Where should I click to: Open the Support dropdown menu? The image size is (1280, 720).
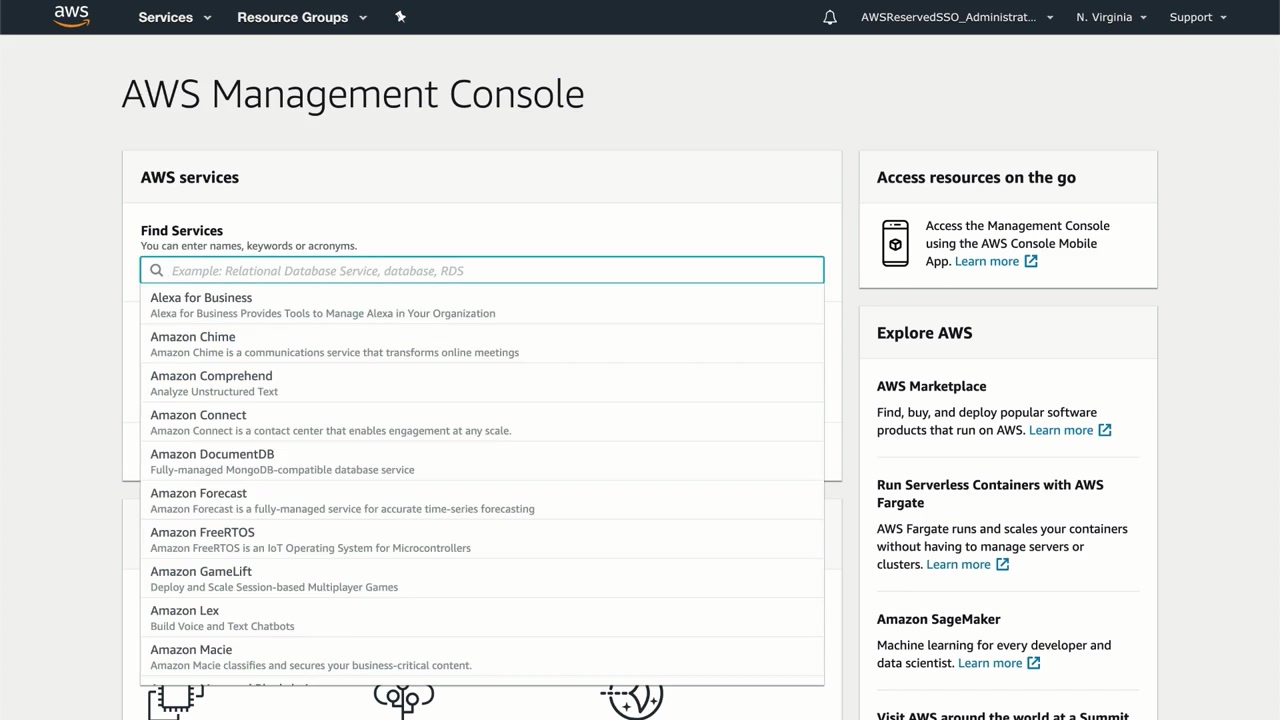1198,17
